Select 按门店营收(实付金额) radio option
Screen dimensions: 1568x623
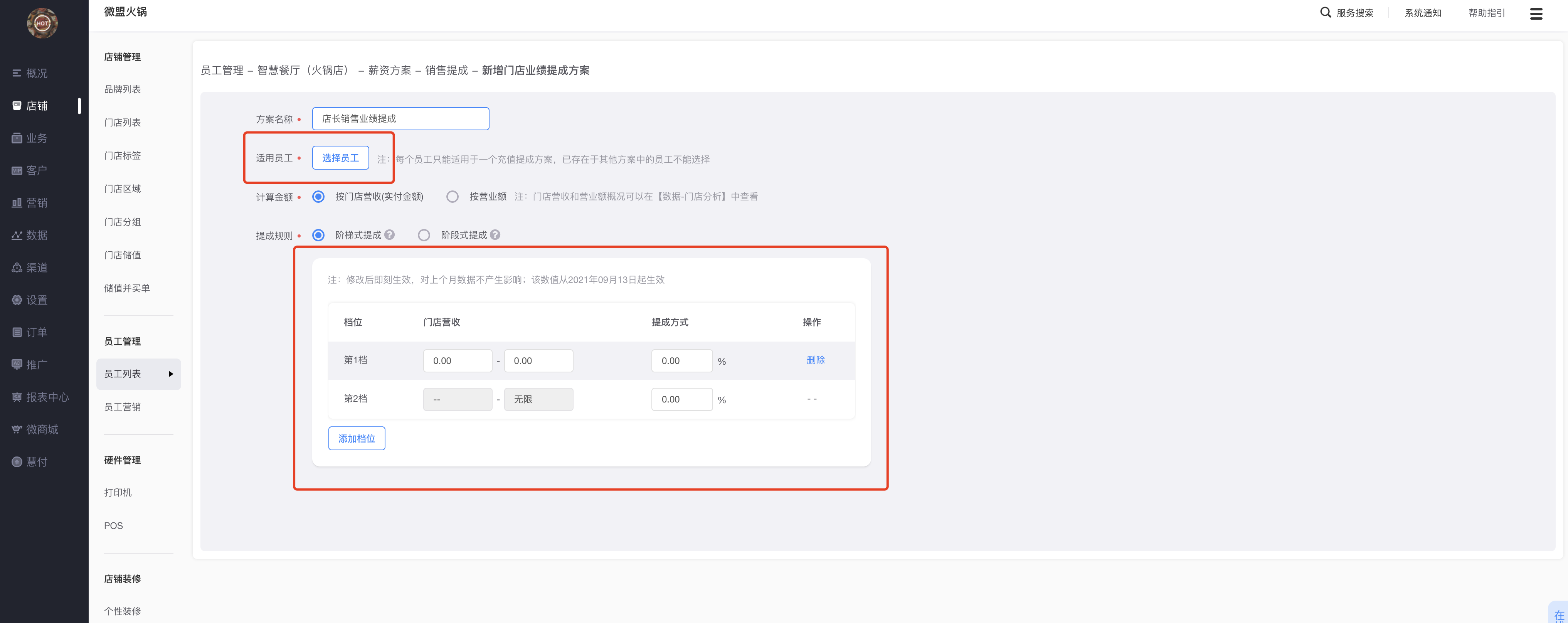pos(318,197)
